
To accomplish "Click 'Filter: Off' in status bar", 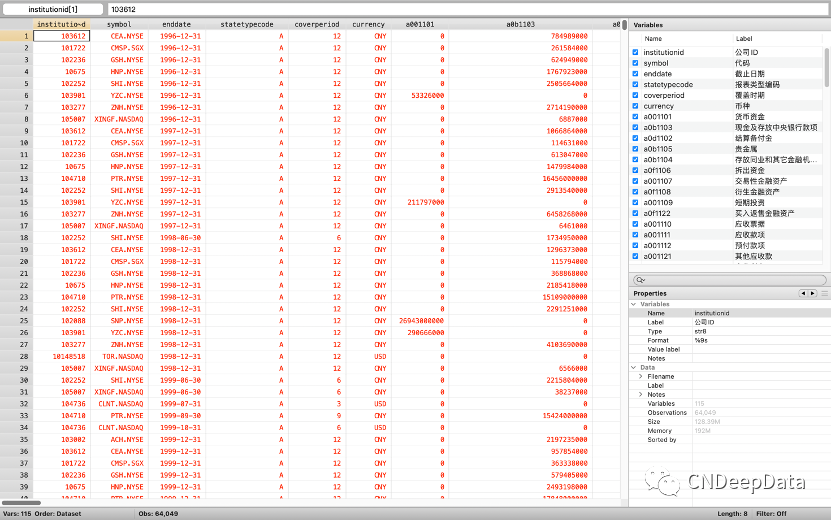I will coord(772,514).
